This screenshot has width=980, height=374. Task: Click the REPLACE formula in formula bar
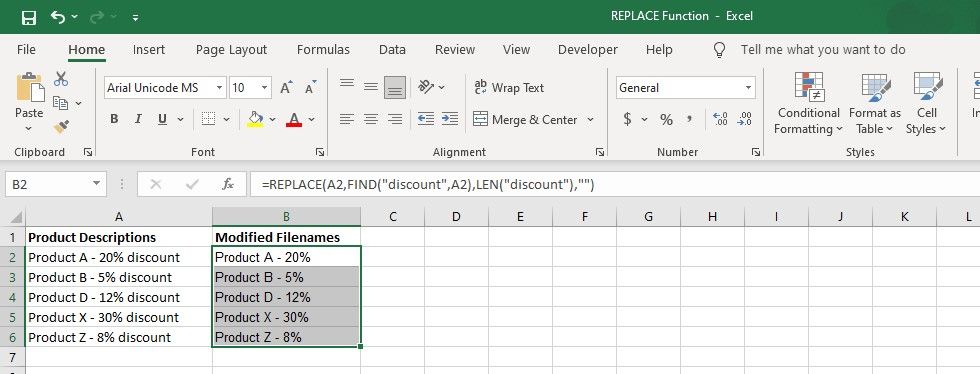point(428,184)
